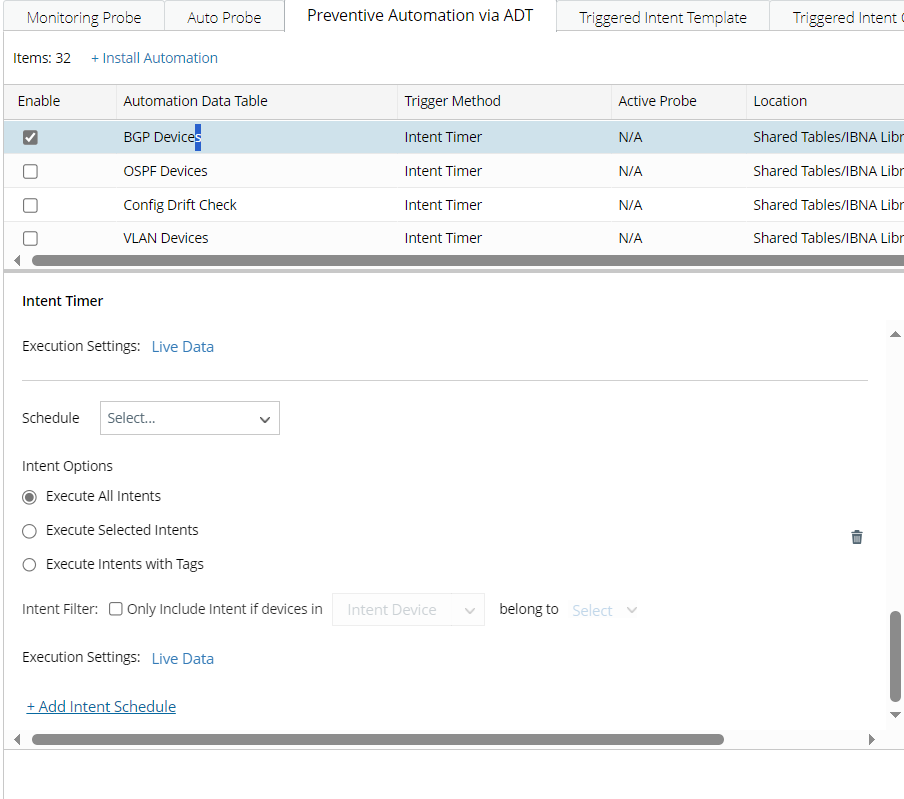Select Execute Selected Intents option
Viewport: 904px width, 799px height.
point(30,531)
